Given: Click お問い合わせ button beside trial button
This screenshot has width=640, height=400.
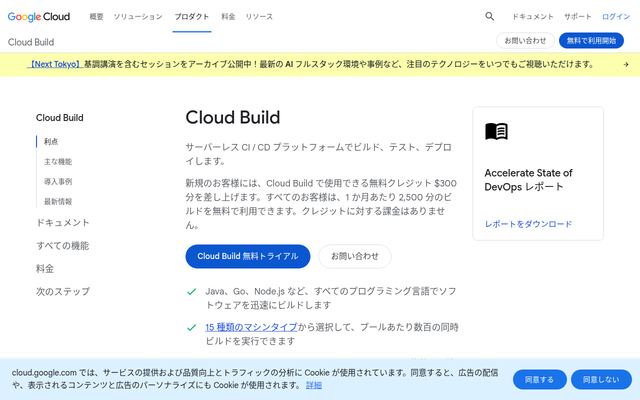Looking at the screenshot, I should 355,256.
